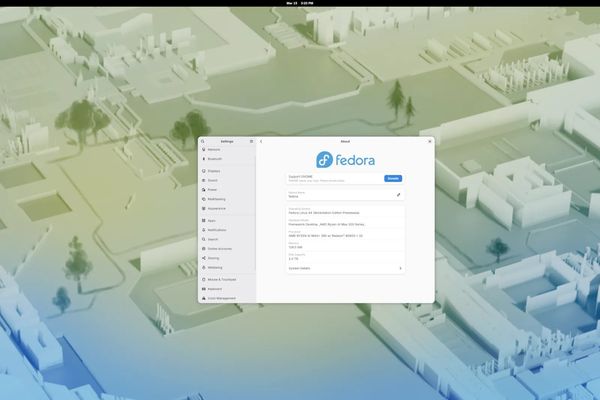Open the Multitasking settings panel

click(x=227, y=199)
